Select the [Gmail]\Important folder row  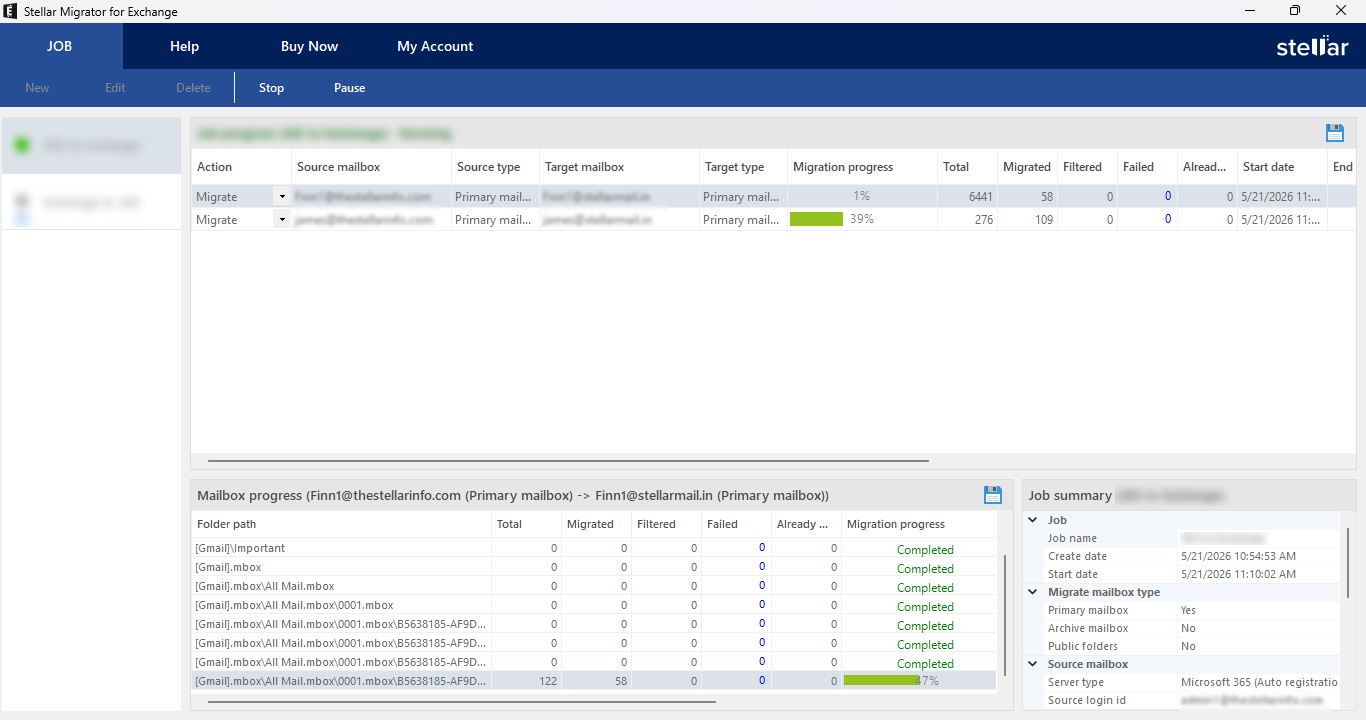(594, 549)
